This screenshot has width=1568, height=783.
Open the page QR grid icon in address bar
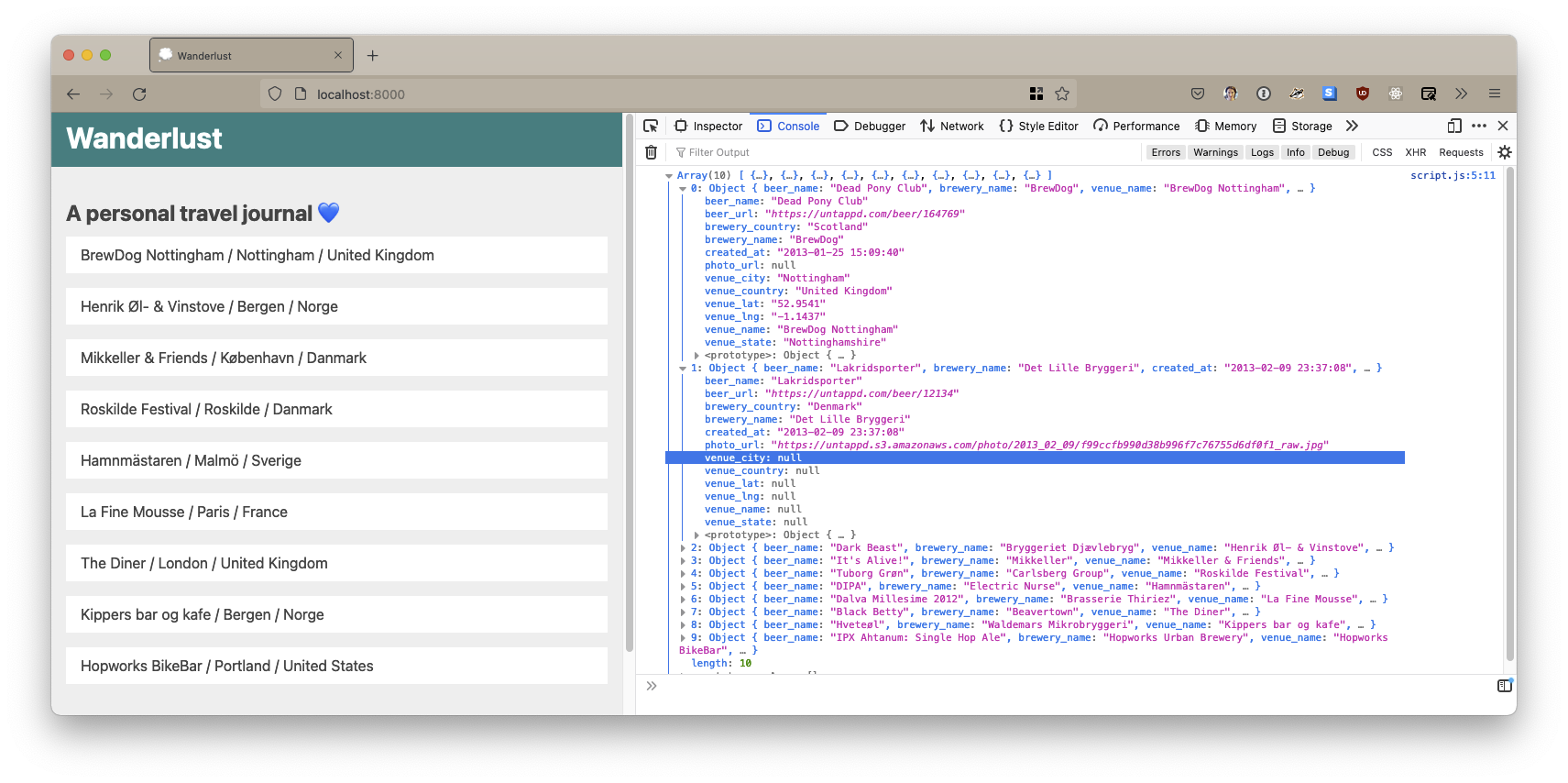[1036, 94]
